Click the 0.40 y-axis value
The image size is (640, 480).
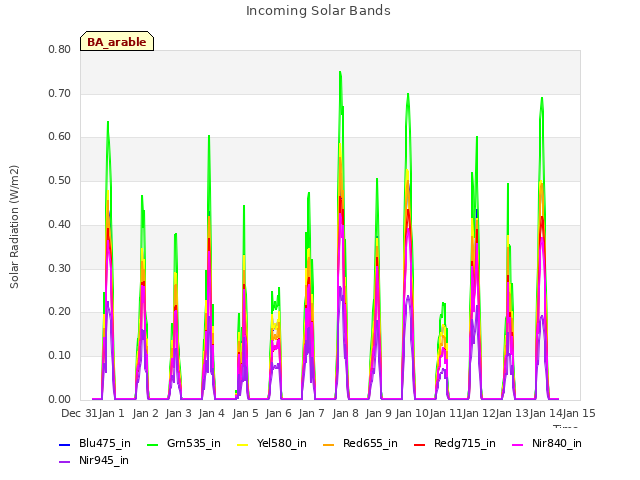coord(60,224)
